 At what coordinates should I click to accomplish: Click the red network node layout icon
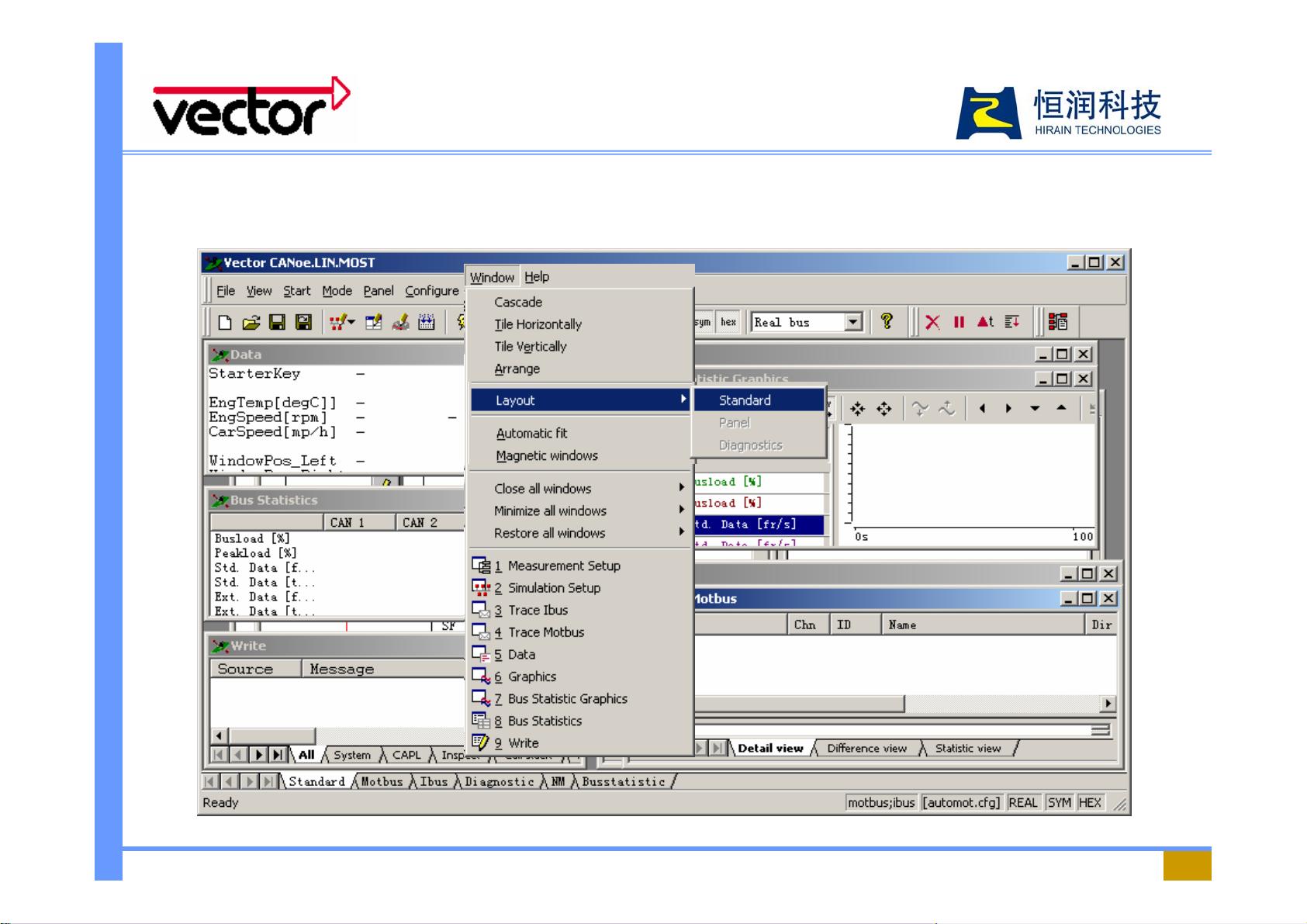click(1058, 322)
